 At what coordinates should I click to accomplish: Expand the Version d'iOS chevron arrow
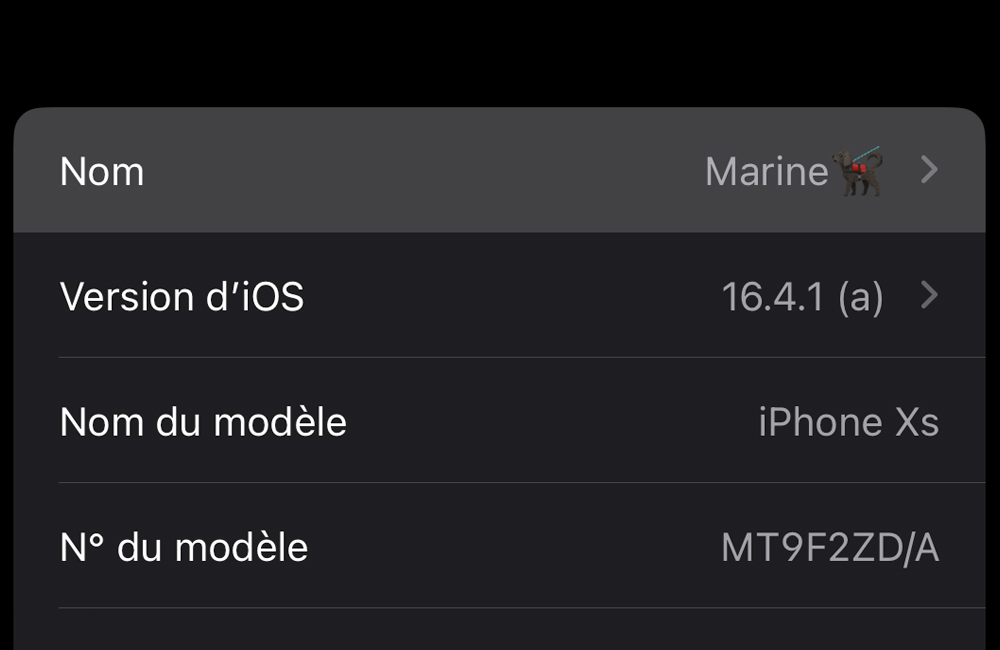coord(929,296)
